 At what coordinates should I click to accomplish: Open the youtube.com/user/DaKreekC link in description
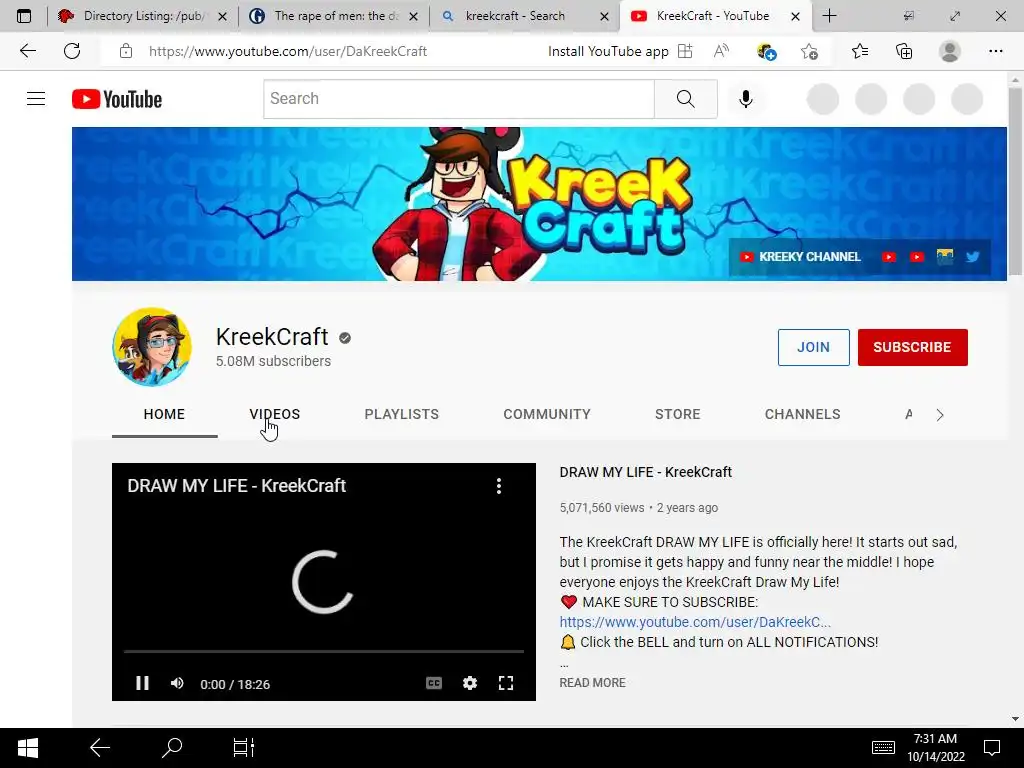(695, 622)
